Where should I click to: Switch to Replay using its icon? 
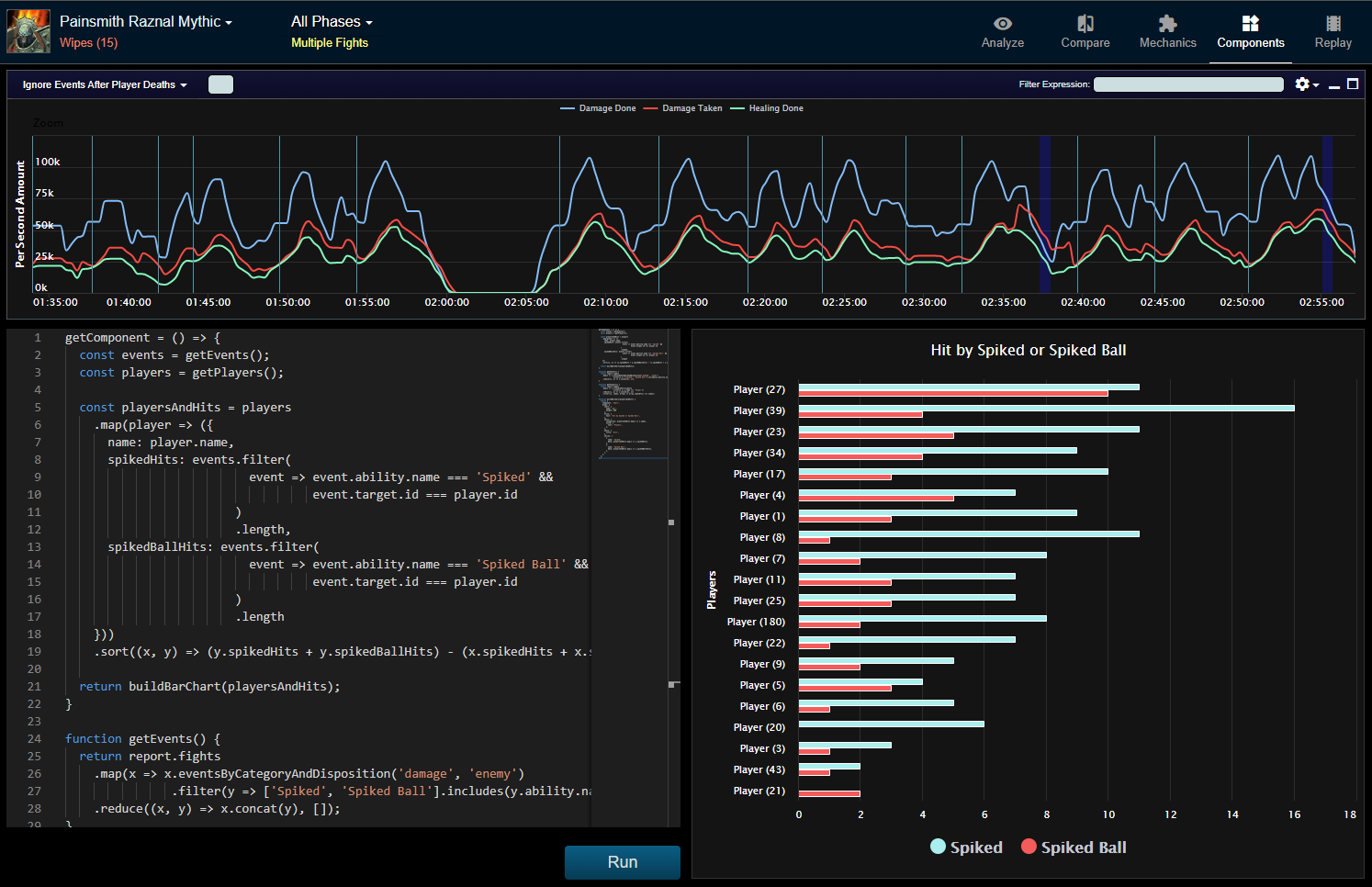(1333, 30)
